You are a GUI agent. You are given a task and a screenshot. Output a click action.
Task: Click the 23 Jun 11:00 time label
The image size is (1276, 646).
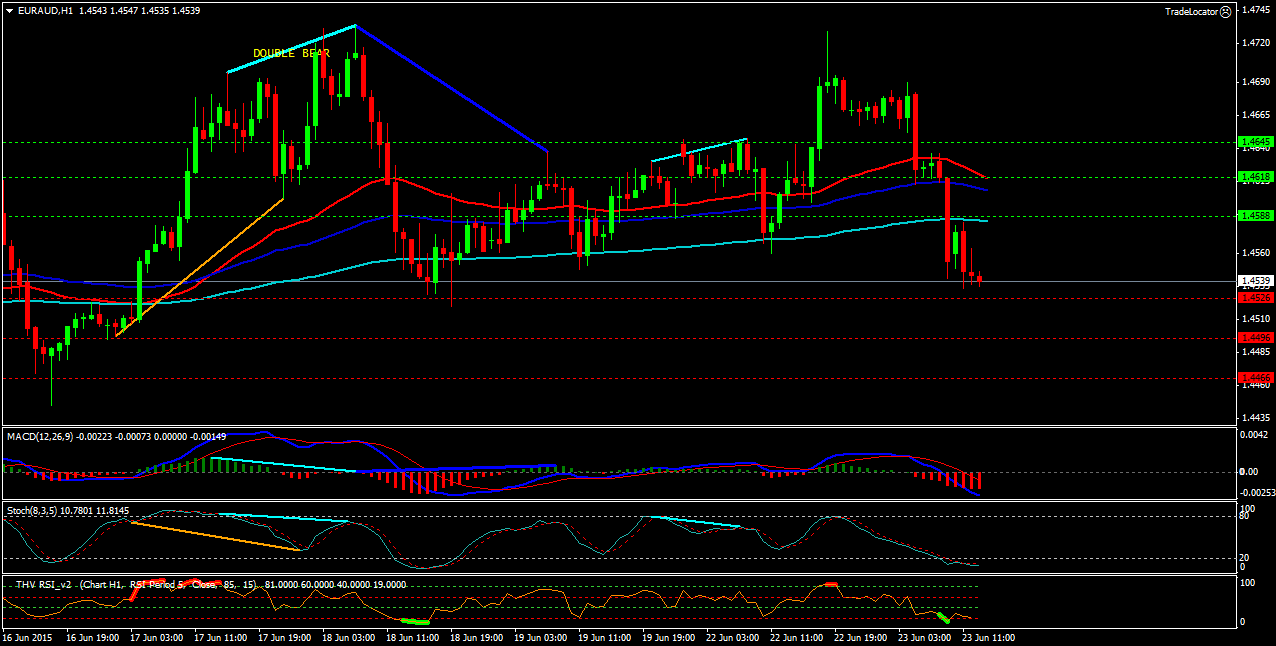coord(988,637)
